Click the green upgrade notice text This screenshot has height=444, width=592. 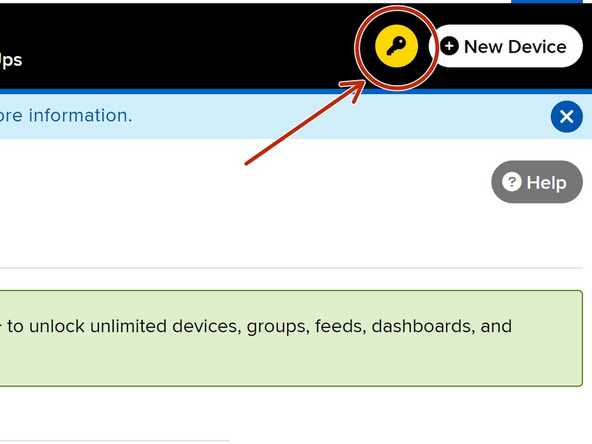(x=256, y=327)
